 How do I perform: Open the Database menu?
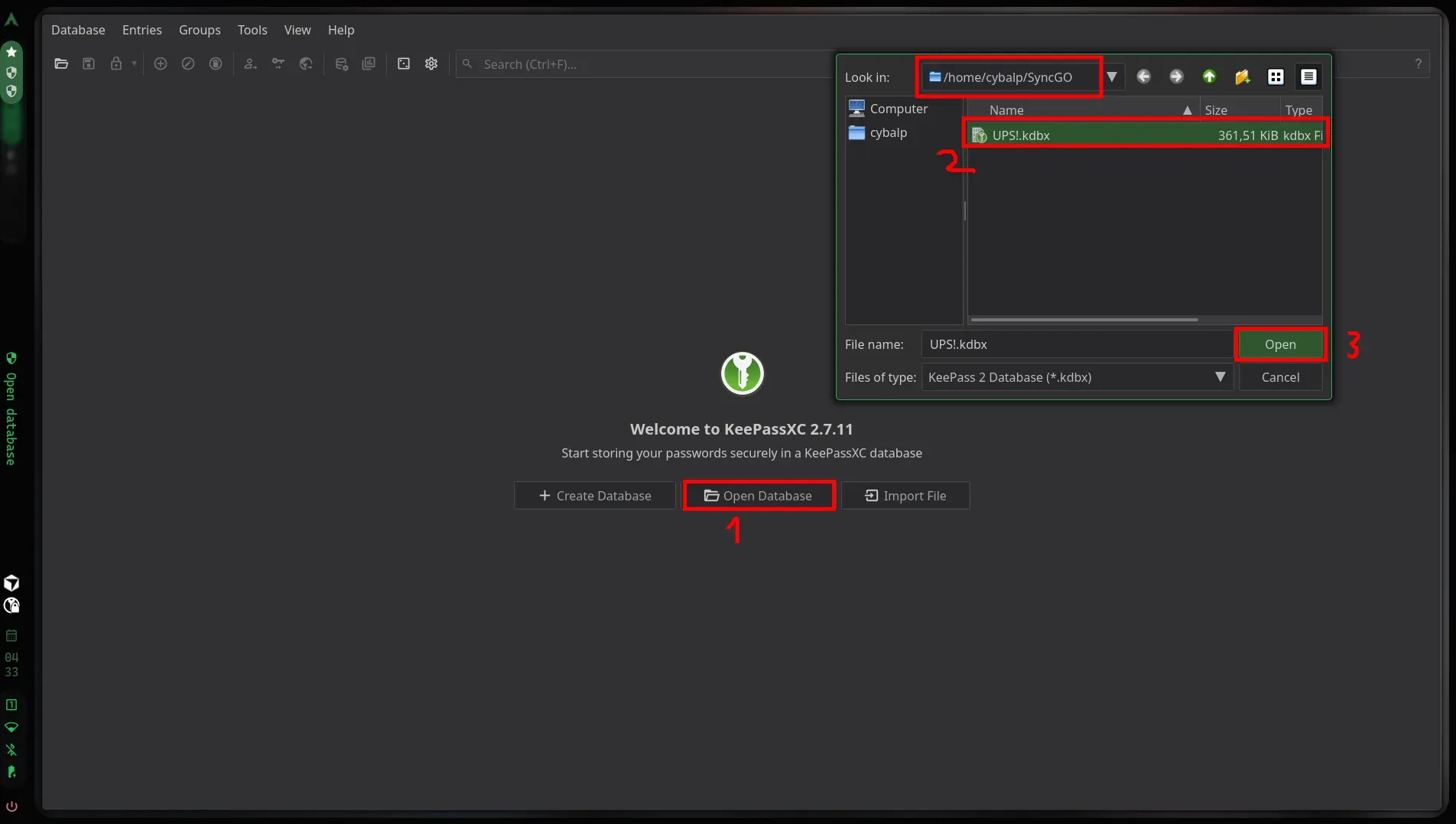point(78,30)
